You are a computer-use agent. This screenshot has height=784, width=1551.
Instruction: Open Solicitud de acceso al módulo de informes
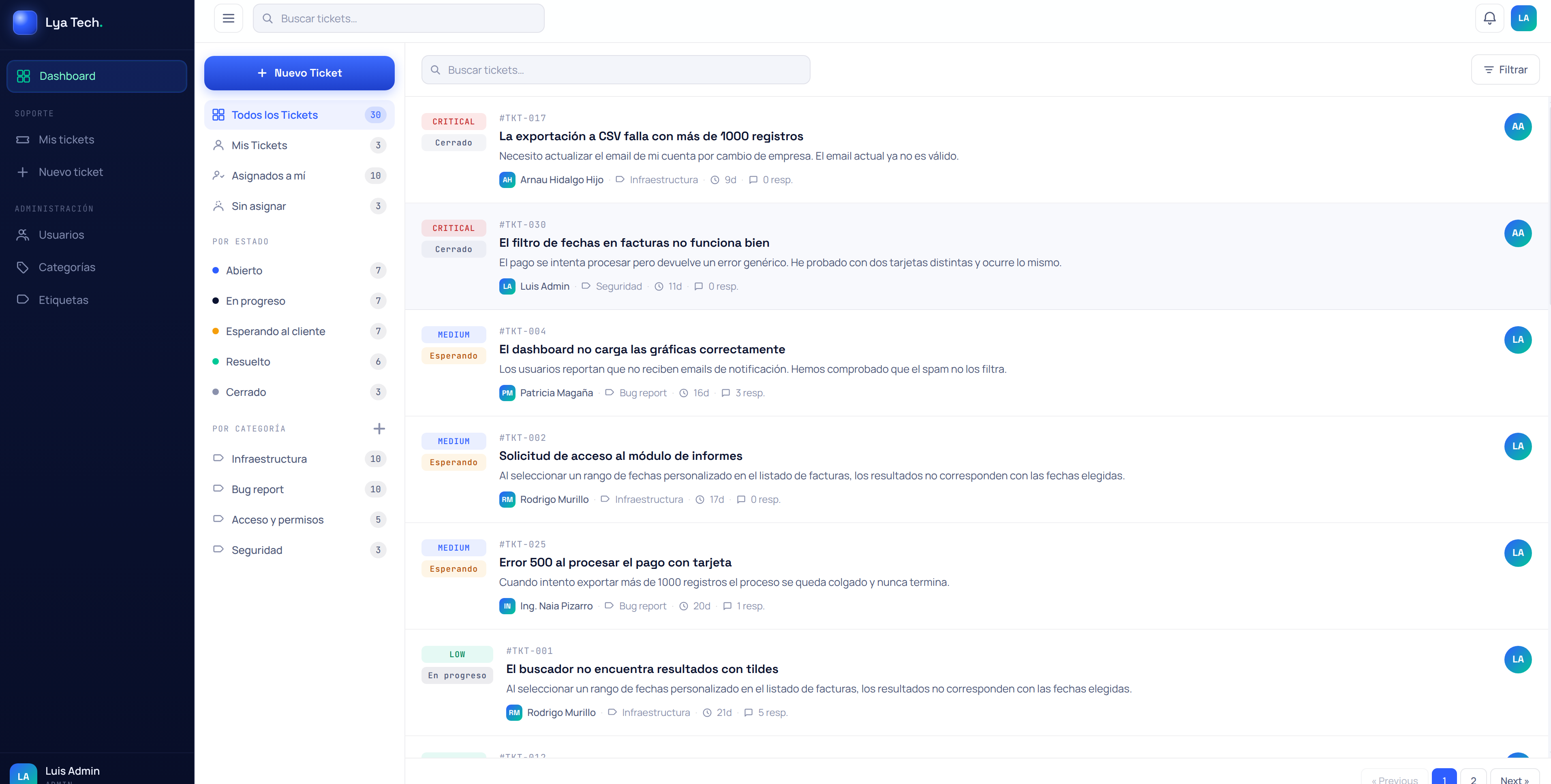[x=620, y=456]
